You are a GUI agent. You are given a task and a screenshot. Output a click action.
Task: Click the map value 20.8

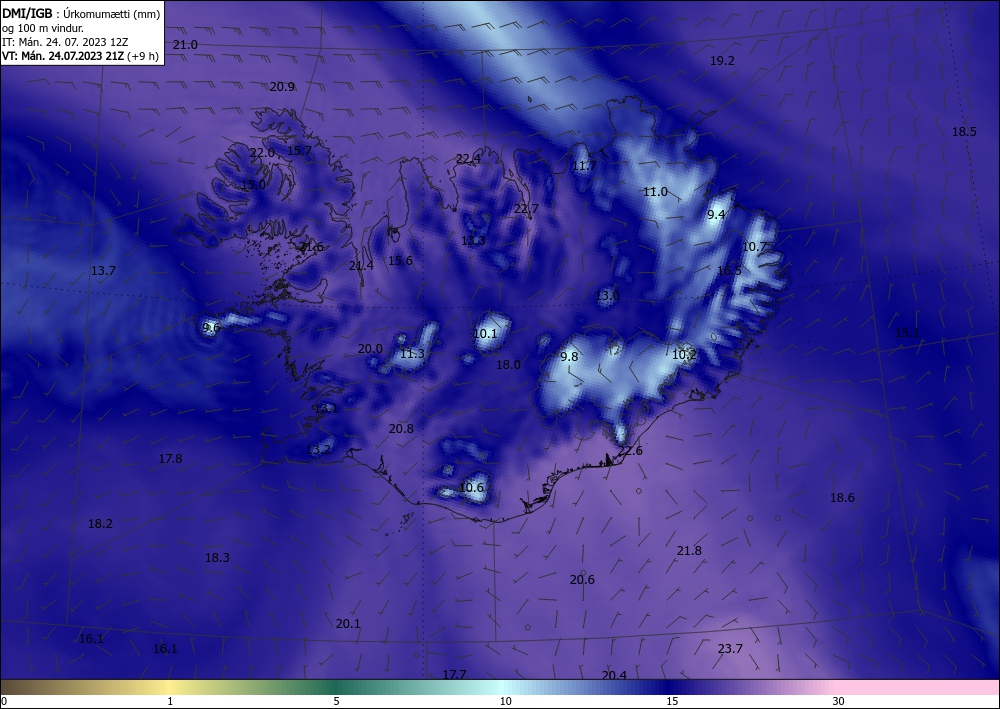click(401, 429)
